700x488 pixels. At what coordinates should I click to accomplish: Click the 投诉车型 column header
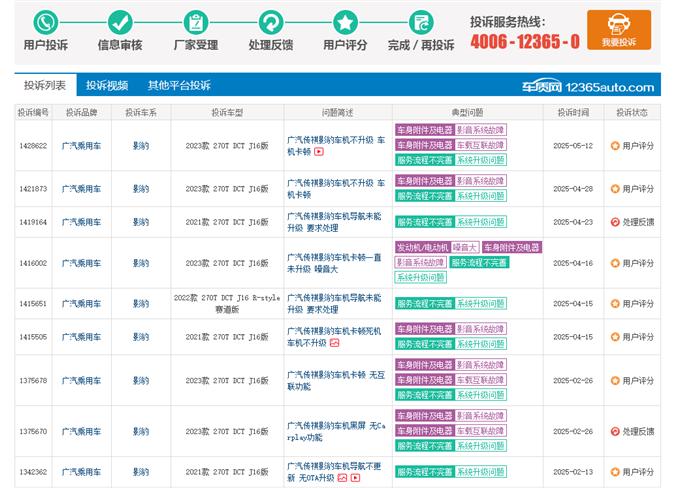[x=227, y=113]
